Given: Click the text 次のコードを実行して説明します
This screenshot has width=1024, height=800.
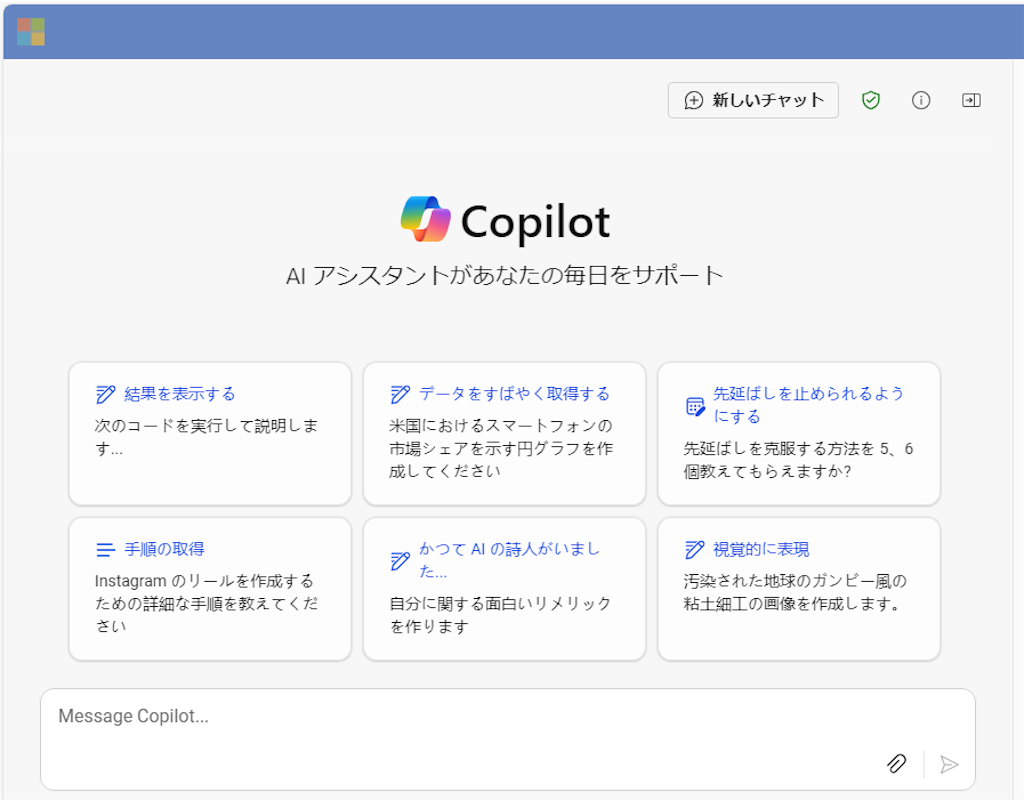Looking at the screenshot, I should [x=206, y=437].
